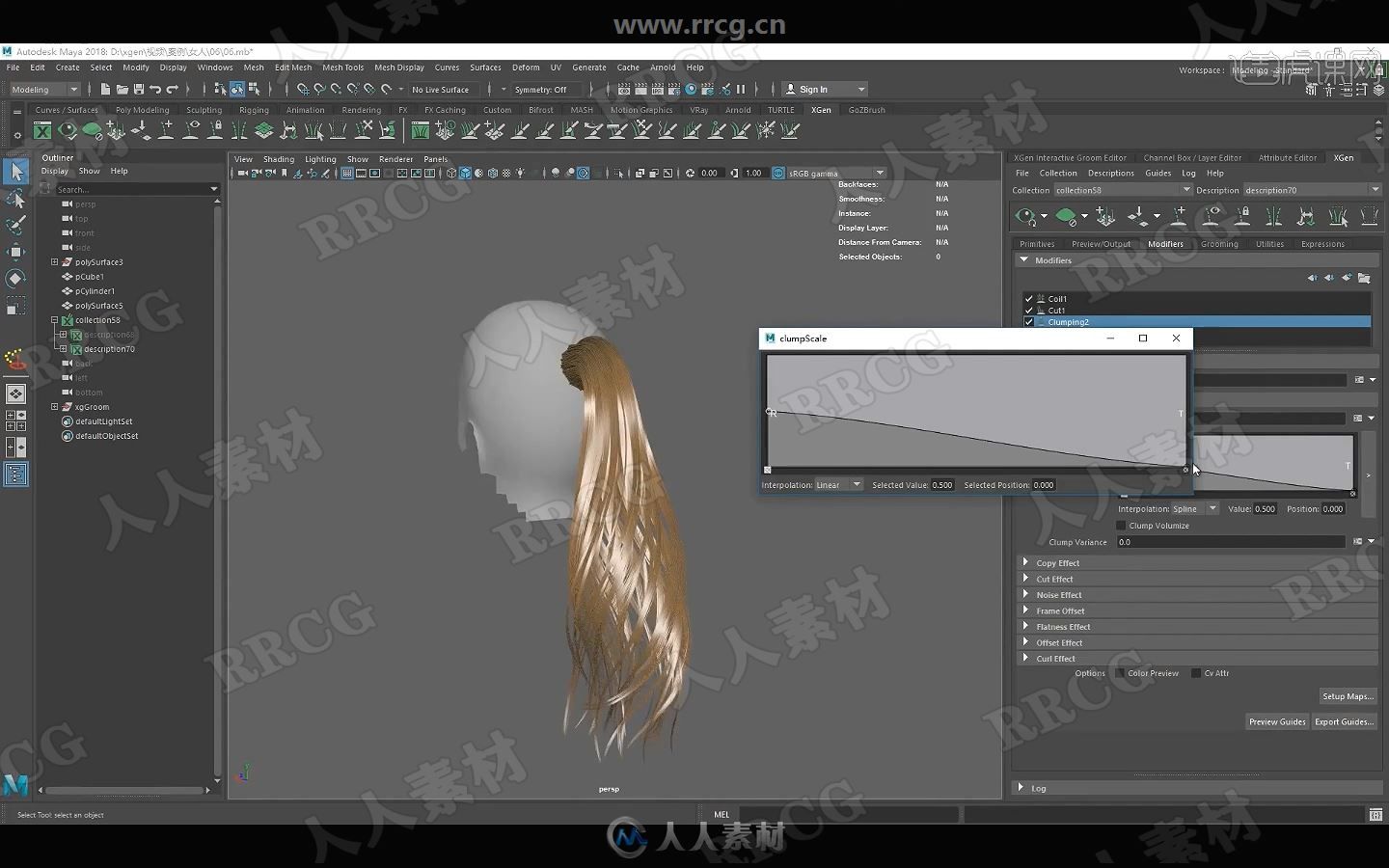Open the sRGB gamma dropdown
The image size is (1389, 868).
(x=836, y=174)
